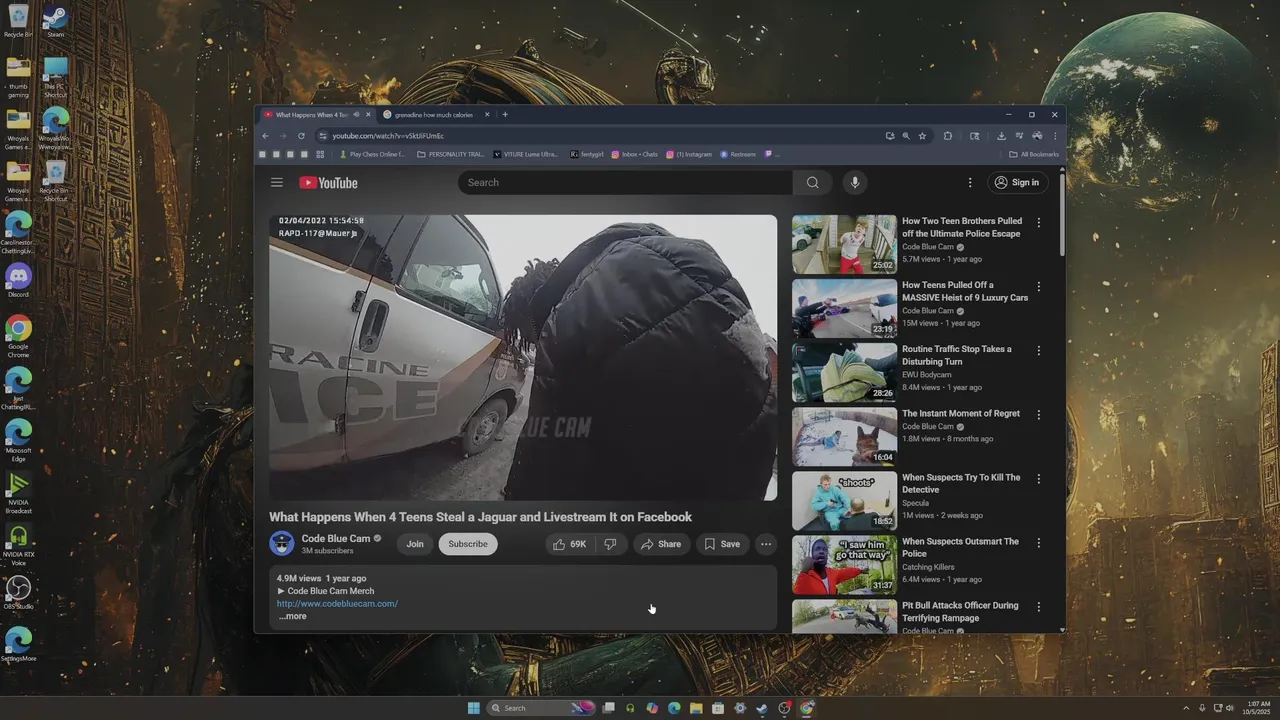1280x720 pixels.
Task: Open NVIDIA Broadcast desktop icon
Action: pyautogui.click(x=18, y=493)
